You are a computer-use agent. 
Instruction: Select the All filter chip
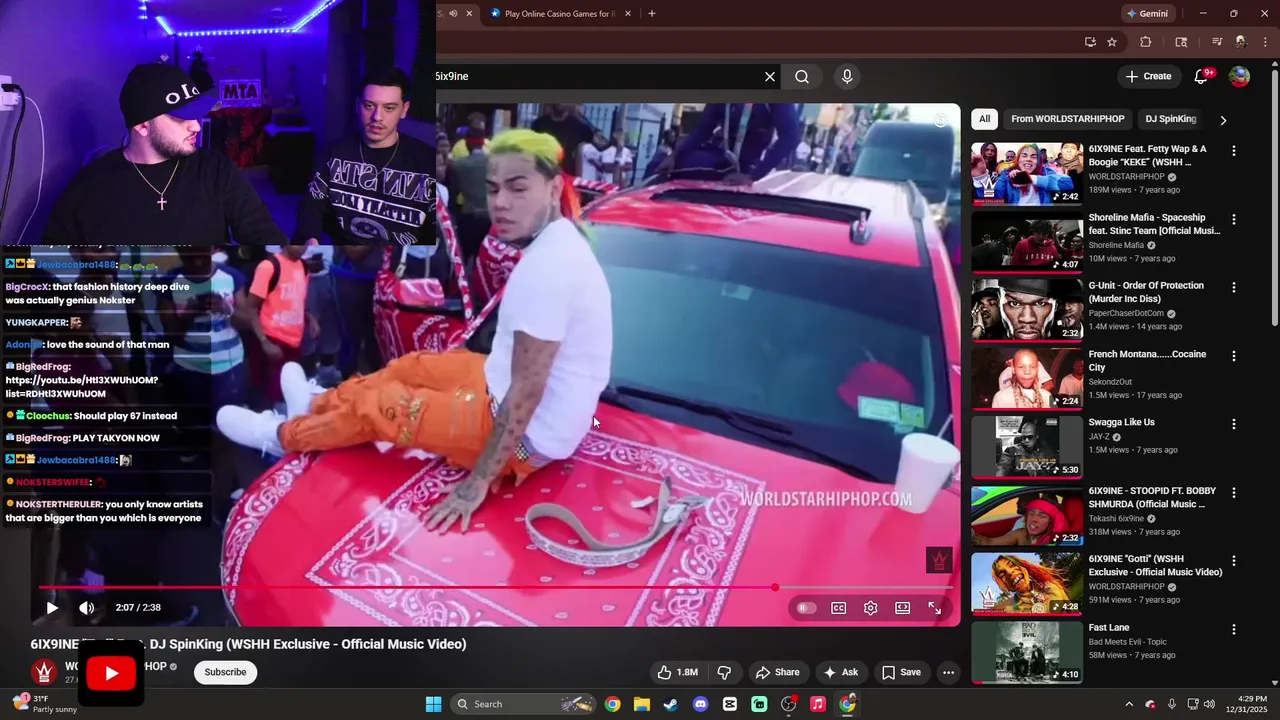tap(985, 119)
